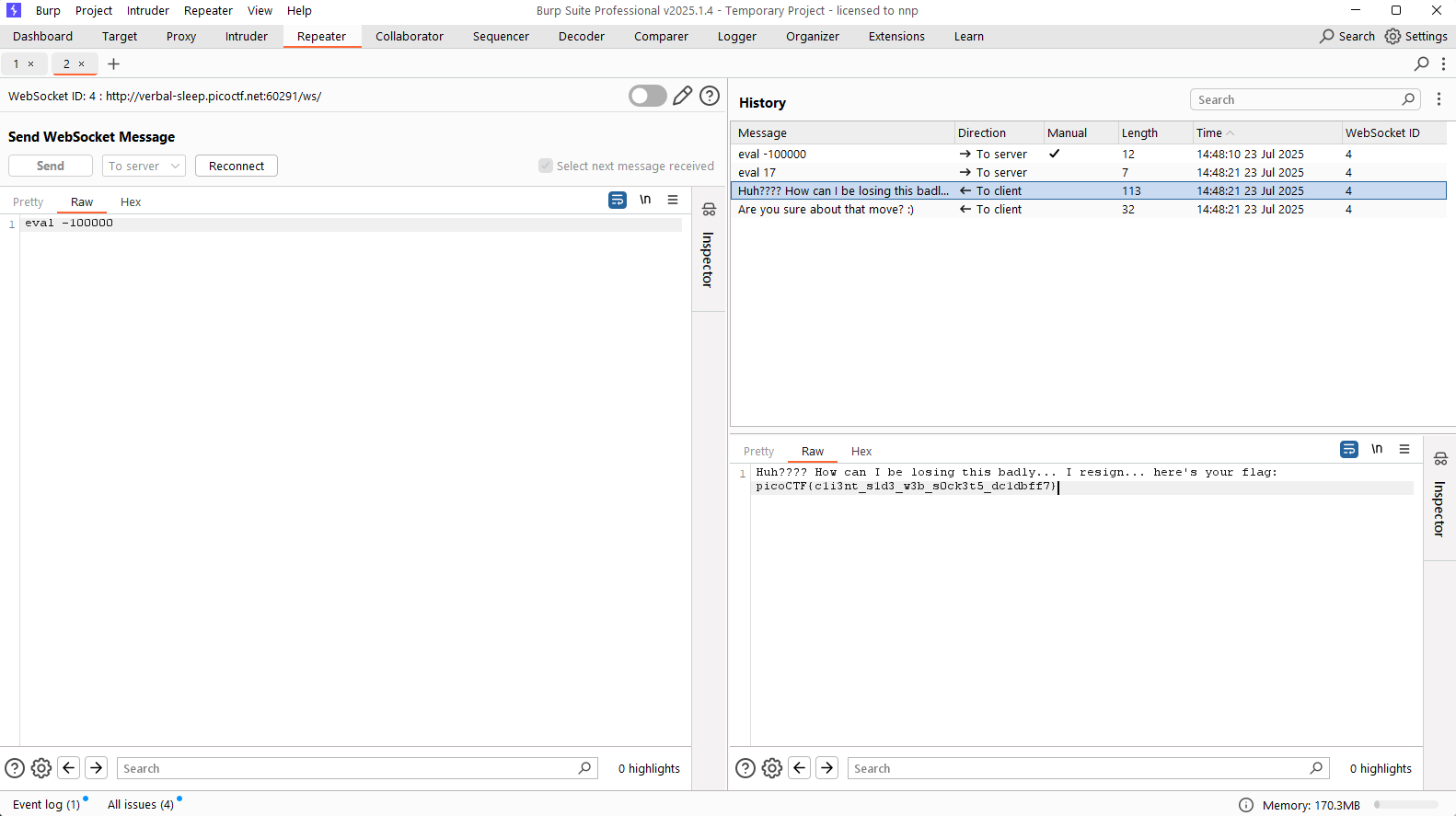
Task: Open send editor hamburger menu
Action: point(673,200)
